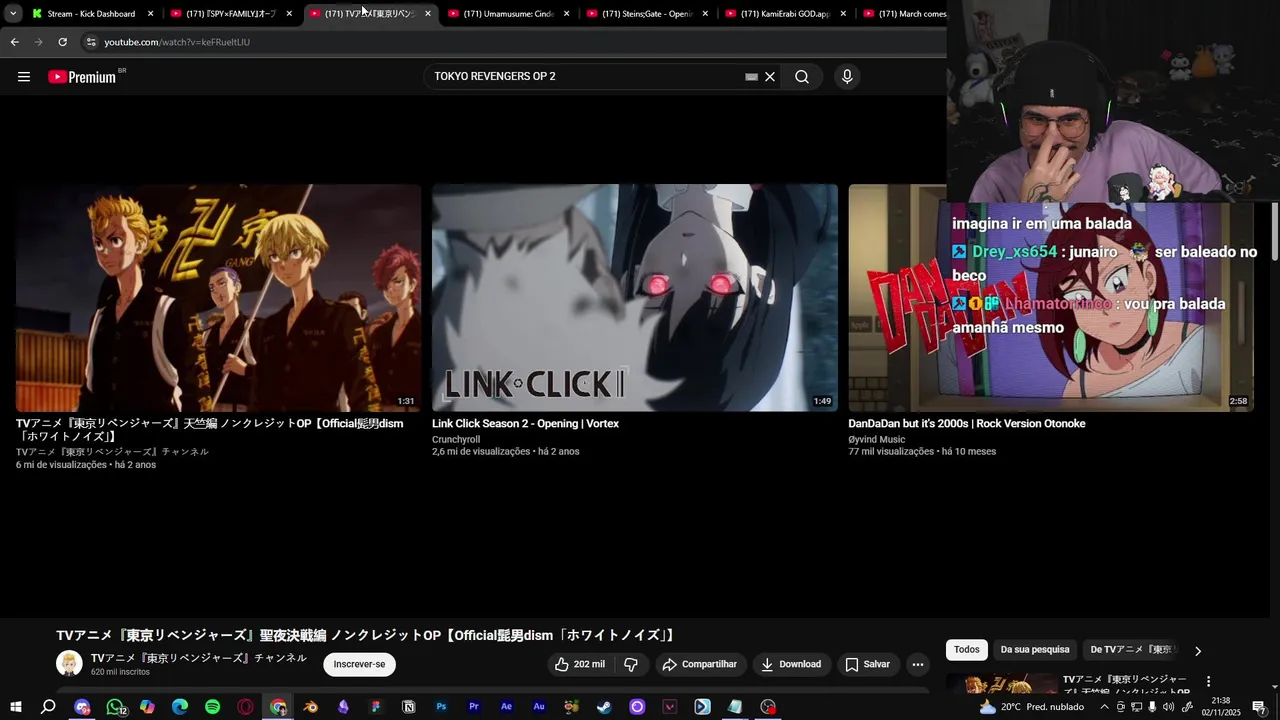The width and height of the screenshot is (1280, 720).
Task: Open options menu for sidebar suggested video
Action: tap(1208, 682)
